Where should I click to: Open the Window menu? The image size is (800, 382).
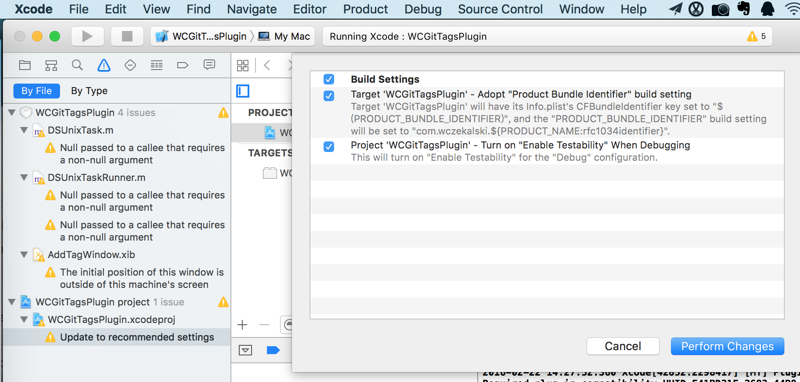[x=582, y=9]
